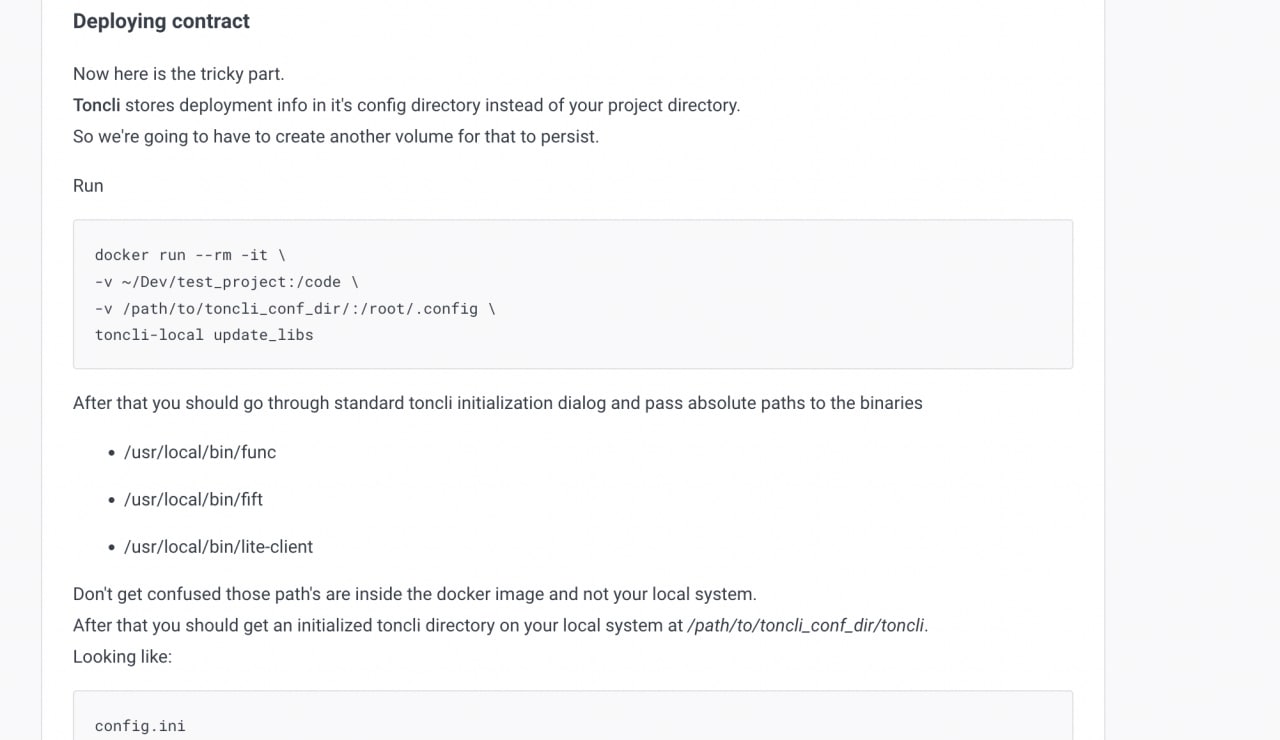Image resolution: width=1280 pixels, height=740 pixels.
Task: Click the "config.ini" code line
Action: click(140, 726)
